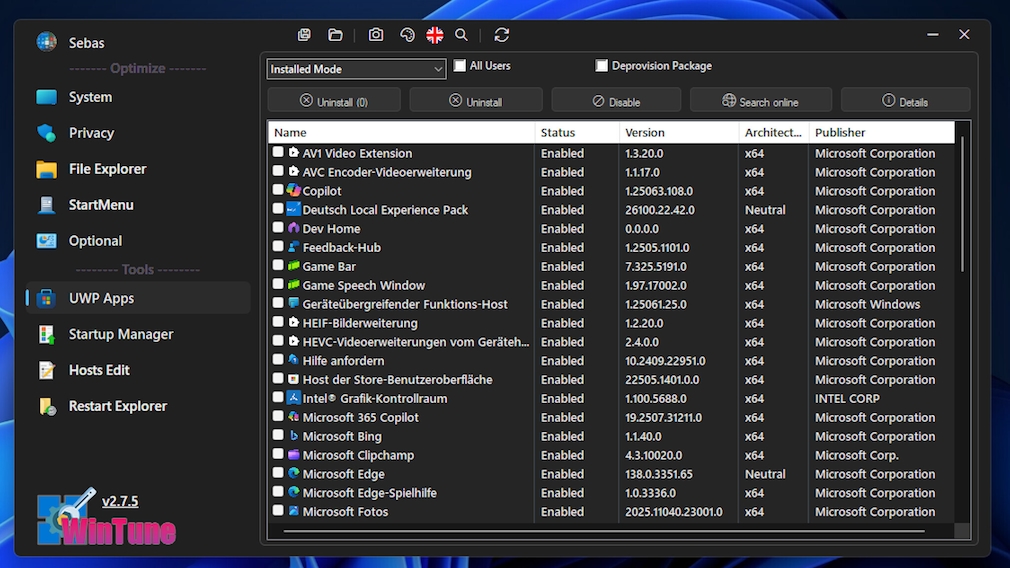This screenshot has height=568, width=1010.
Task: Click the camera snapshot icon
Action: [x=376, y=35]
